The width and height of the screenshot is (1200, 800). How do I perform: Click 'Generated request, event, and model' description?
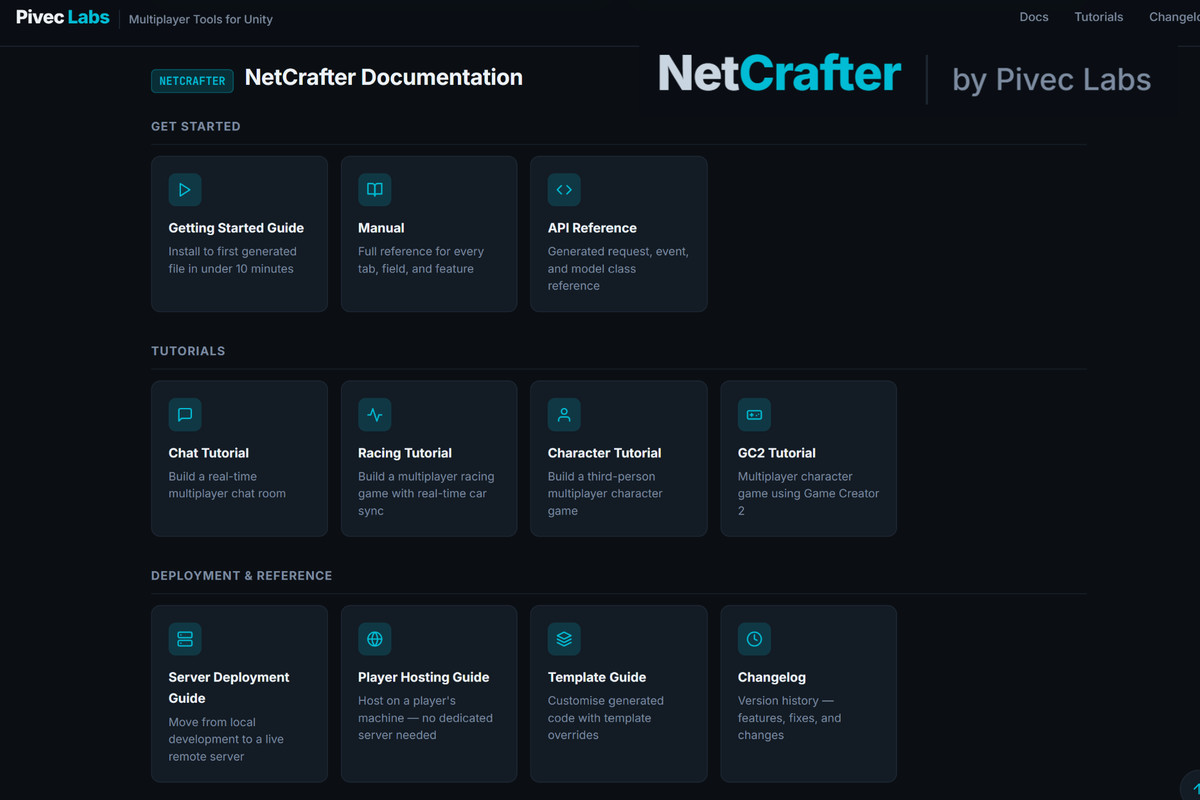pyautogui.click(x=618, y=268)
